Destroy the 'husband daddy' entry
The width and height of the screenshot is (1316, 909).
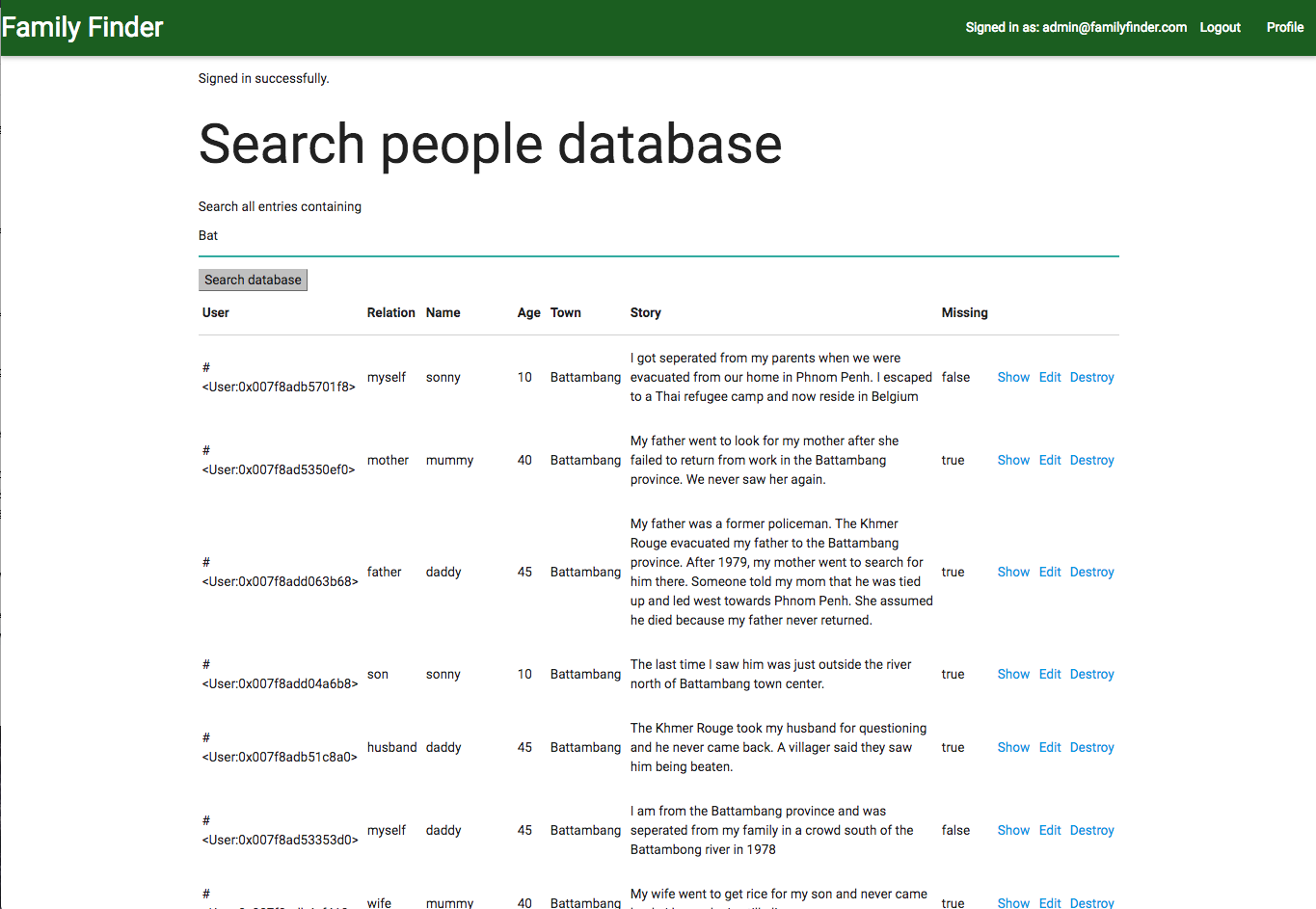(x=1091, y=747)
